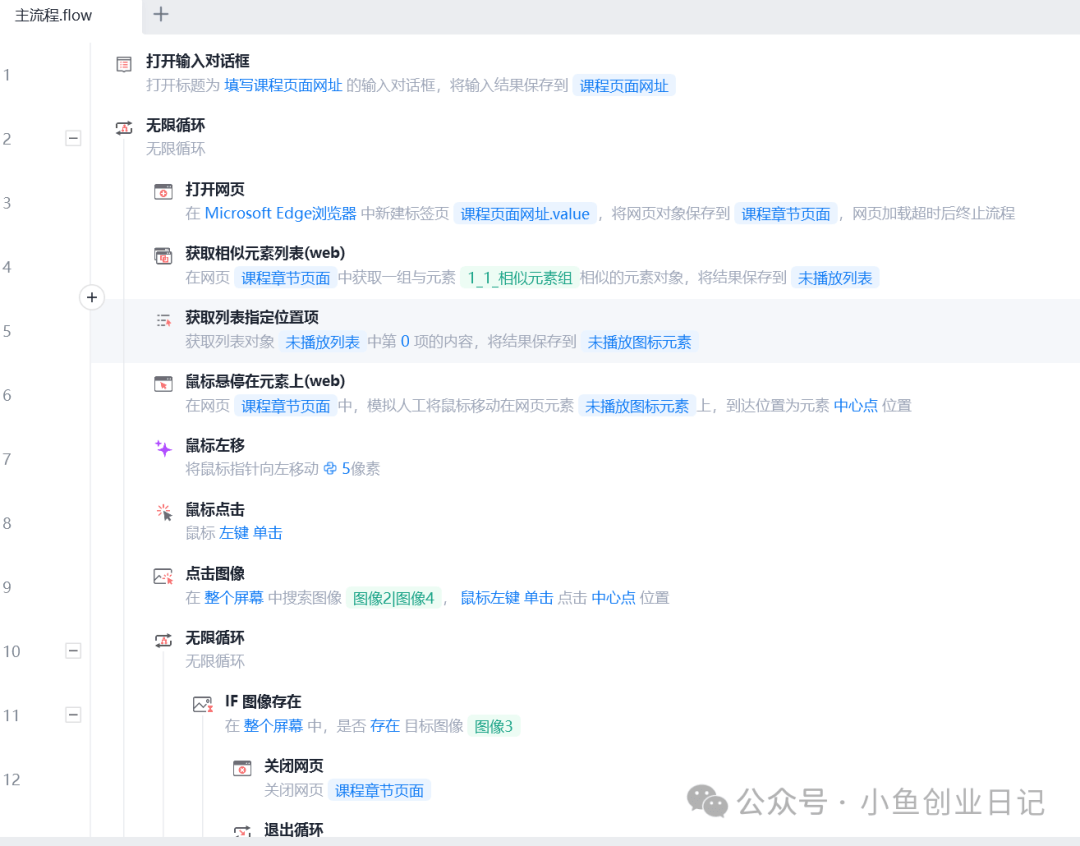Select the 鼠标悬停在元素上(web) step icon
This screenshot has width=1080, height=846.
click(x=163, y=384)
